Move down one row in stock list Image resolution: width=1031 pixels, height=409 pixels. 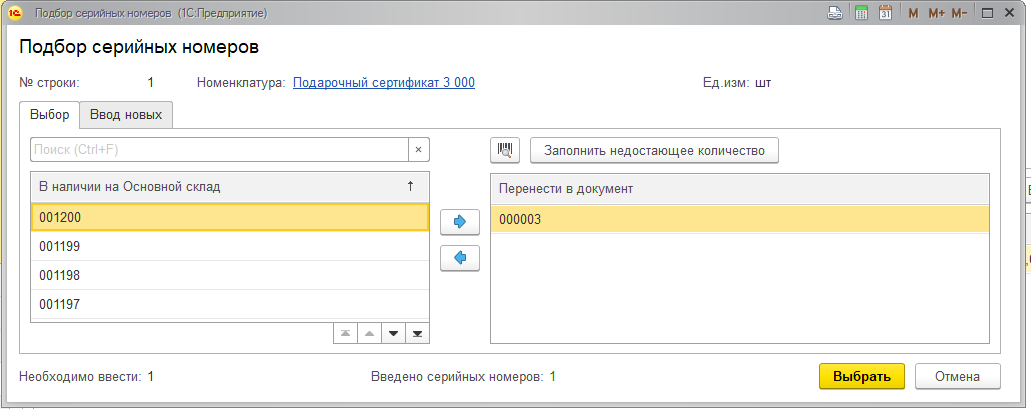click(393, 333)
